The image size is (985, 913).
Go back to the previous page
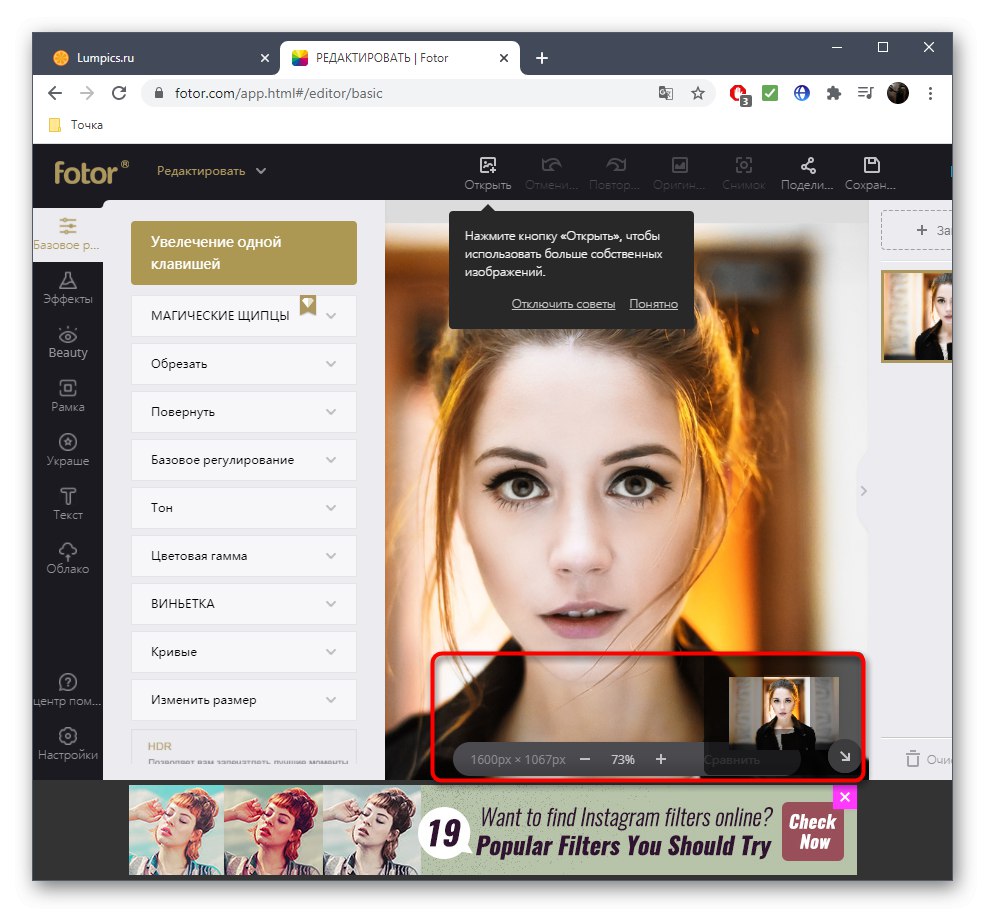tap(55, 94)
